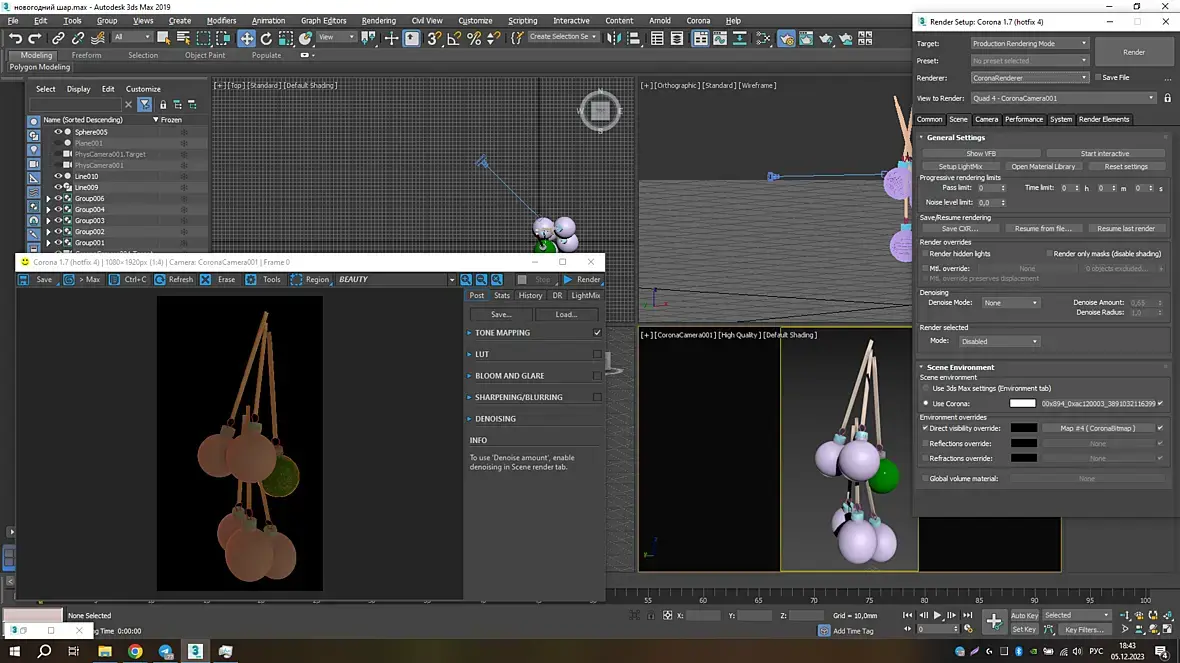Check Render hidden lights option
This screenshot has width=1180, height=663.
925,254
